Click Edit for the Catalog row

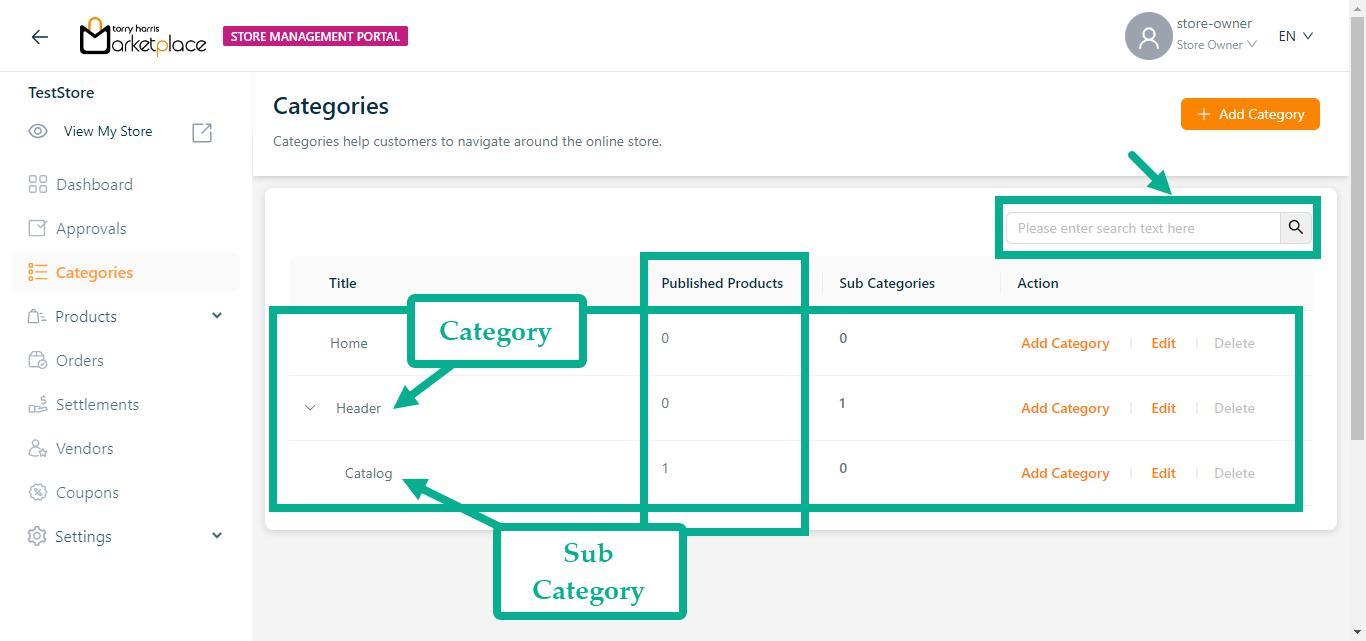pos(1163,473)
